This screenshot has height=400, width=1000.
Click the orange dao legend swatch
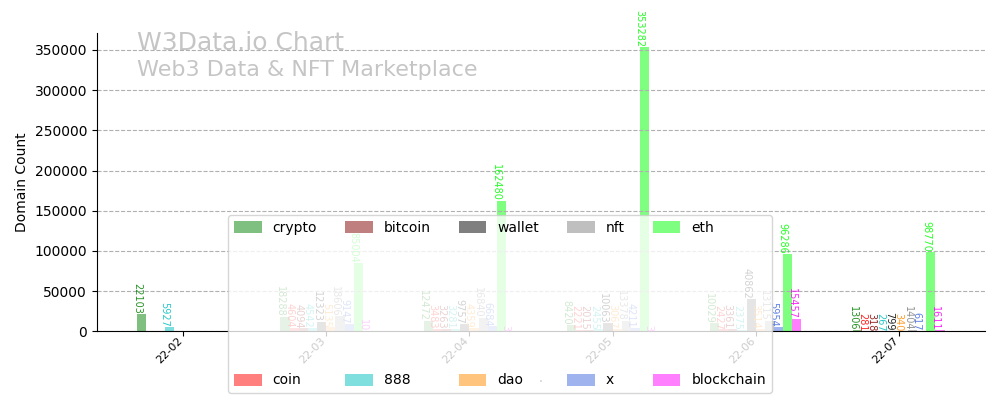[x=472, y=380]
